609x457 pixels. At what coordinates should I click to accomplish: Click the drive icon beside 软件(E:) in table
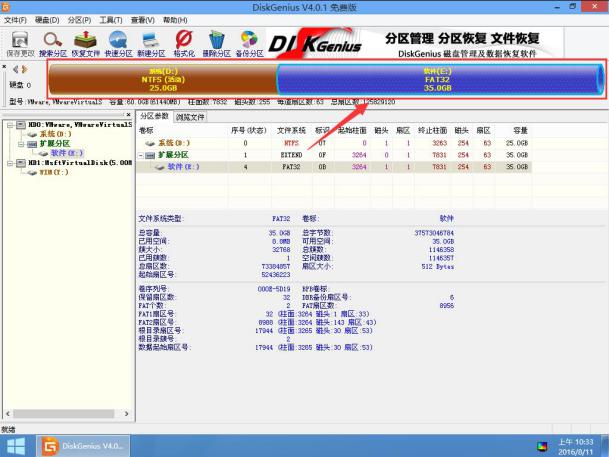[159, 167]
